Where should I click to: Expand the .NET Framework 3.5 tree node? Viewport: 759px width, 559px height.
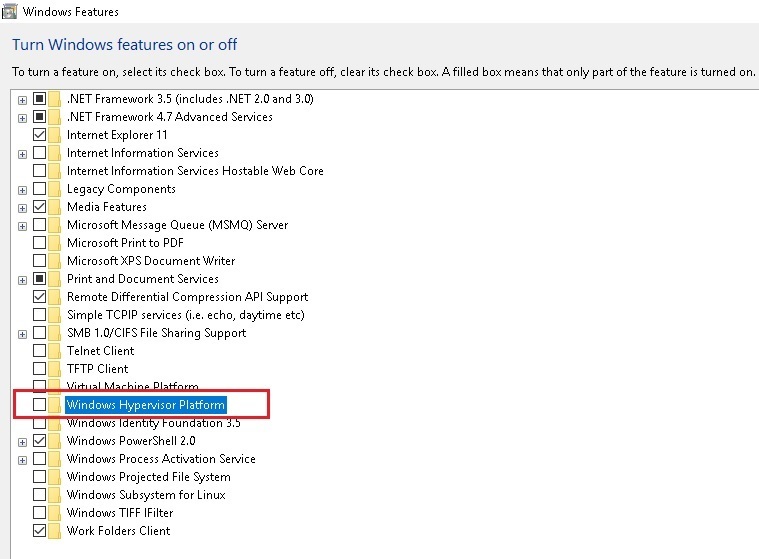22,100
